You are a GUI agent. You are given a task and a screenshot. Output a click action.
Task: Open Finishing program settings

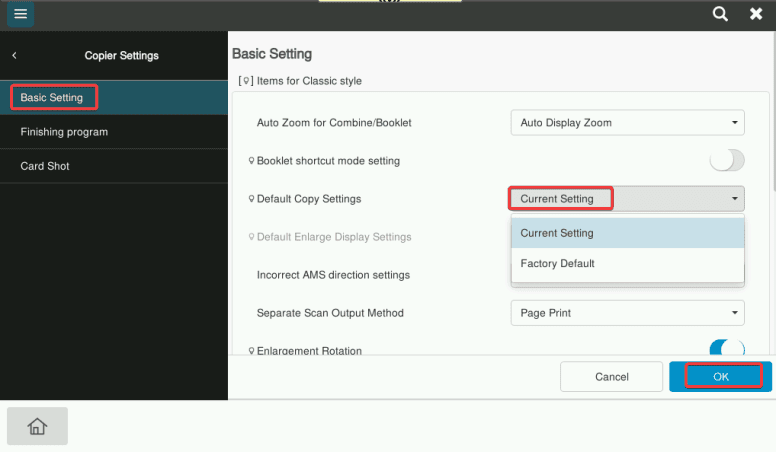[64, 132]
